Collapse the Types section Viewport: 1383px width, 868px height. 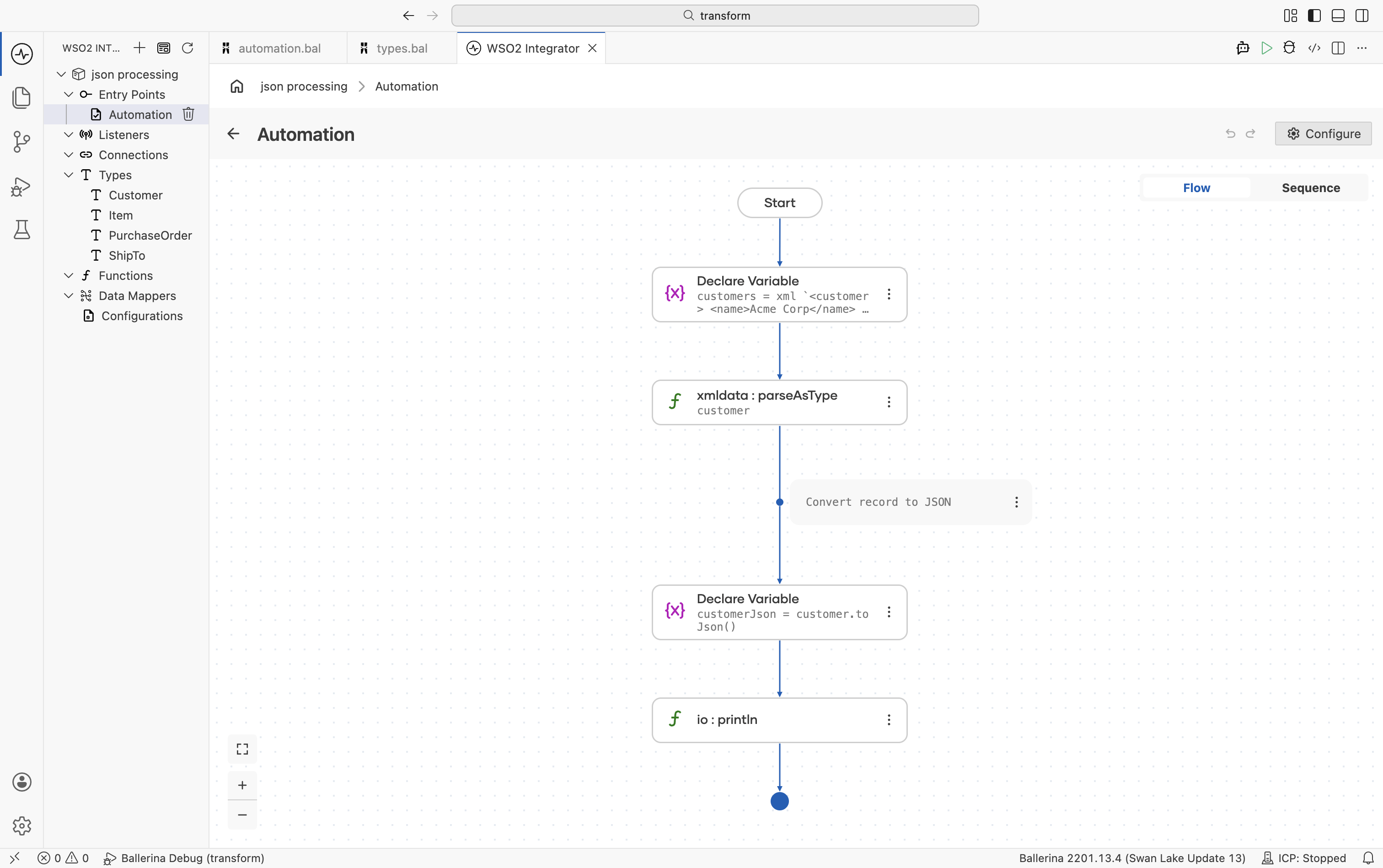point(68,175)
